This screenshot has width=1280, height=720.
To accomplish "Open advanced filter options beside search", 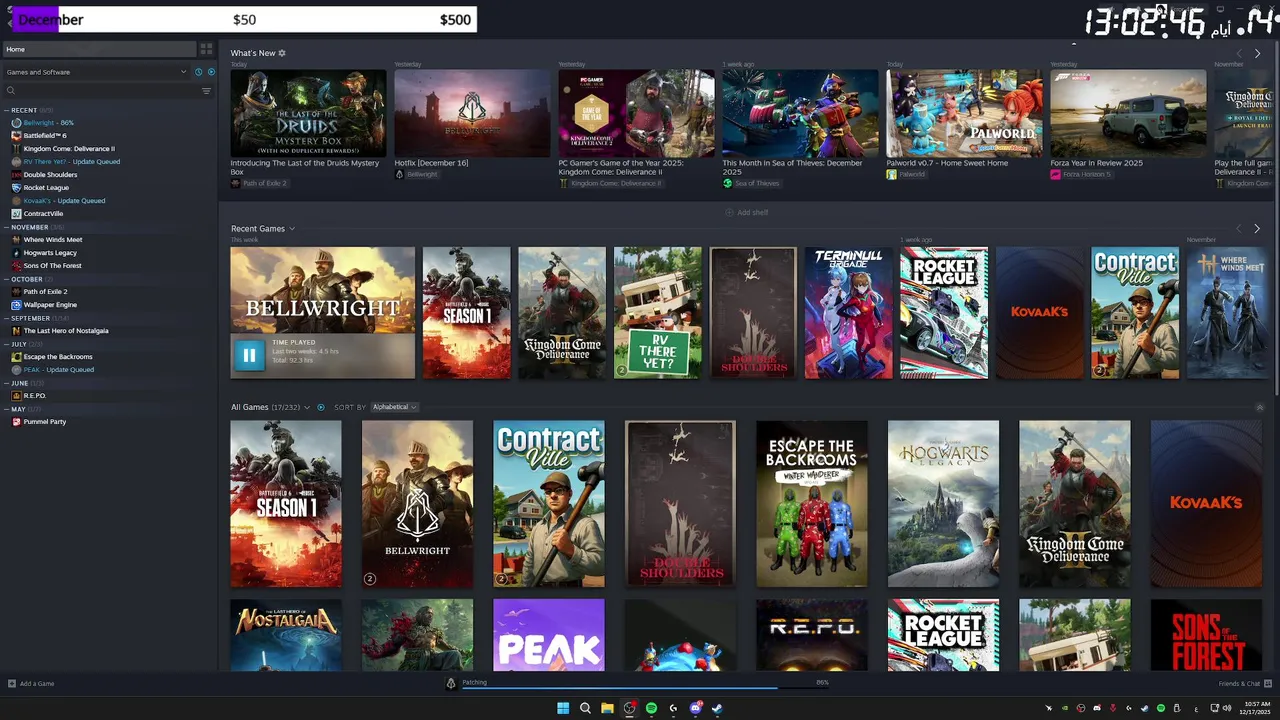I will pos(206,91).
